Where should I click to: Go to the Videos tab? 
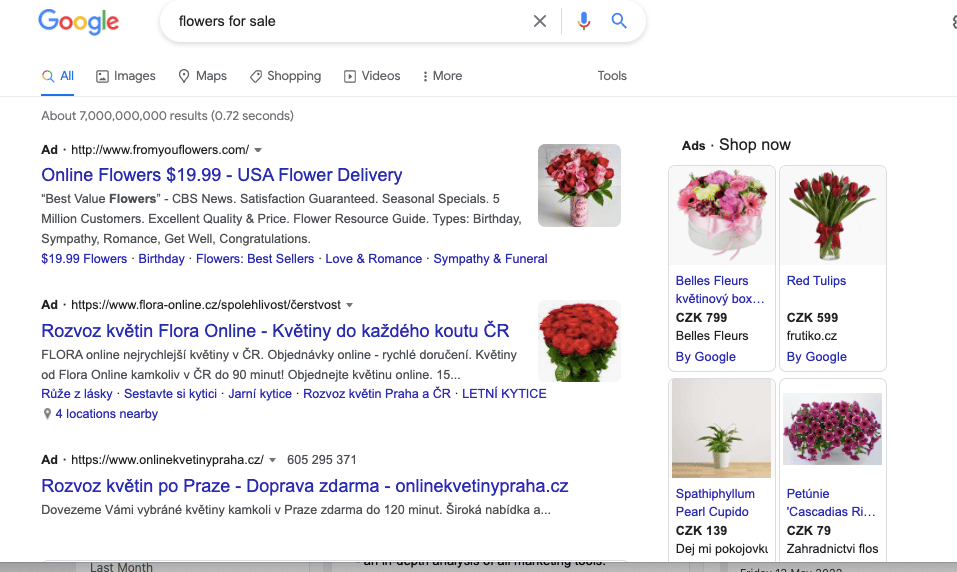tap(372, 76)
